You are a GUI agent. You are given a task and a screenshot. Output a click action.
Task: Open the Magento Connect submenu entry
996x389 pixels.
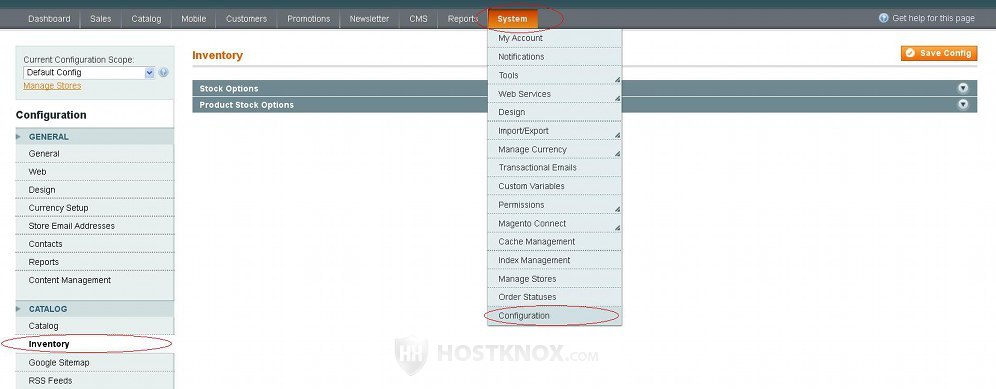[x=555, y=224]
